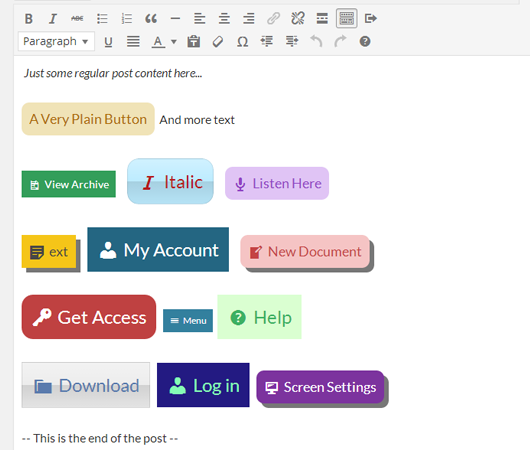
Task: Click the Paste as text clipboard icon
Action: 194,42
